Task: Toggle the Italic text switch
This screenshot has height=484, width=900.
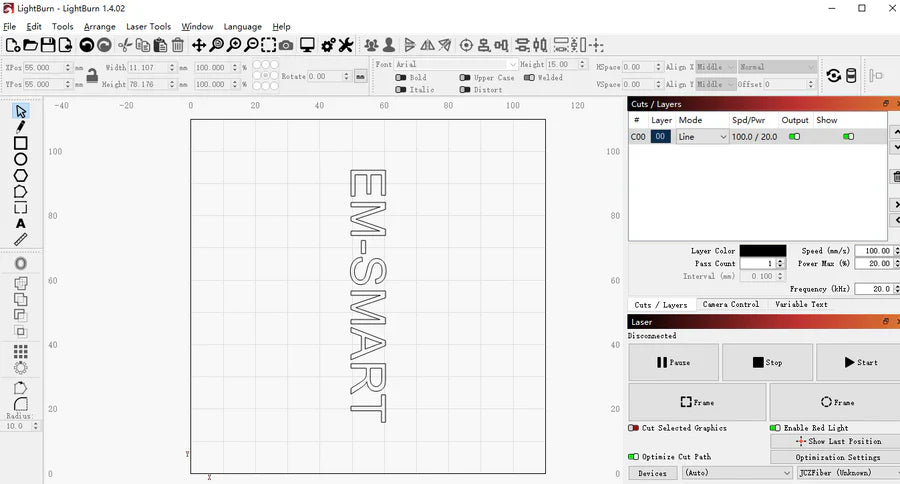Action: coord(401,90)
